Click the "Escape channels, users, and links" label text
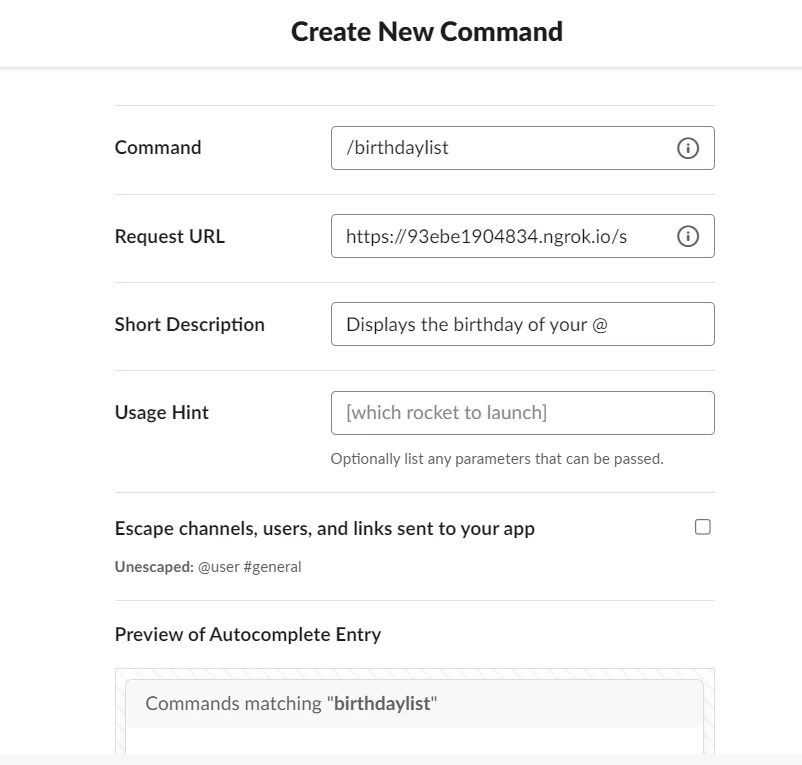Image resolution: width=802 pixels, height=765 pixels. [x=325, y=529]
